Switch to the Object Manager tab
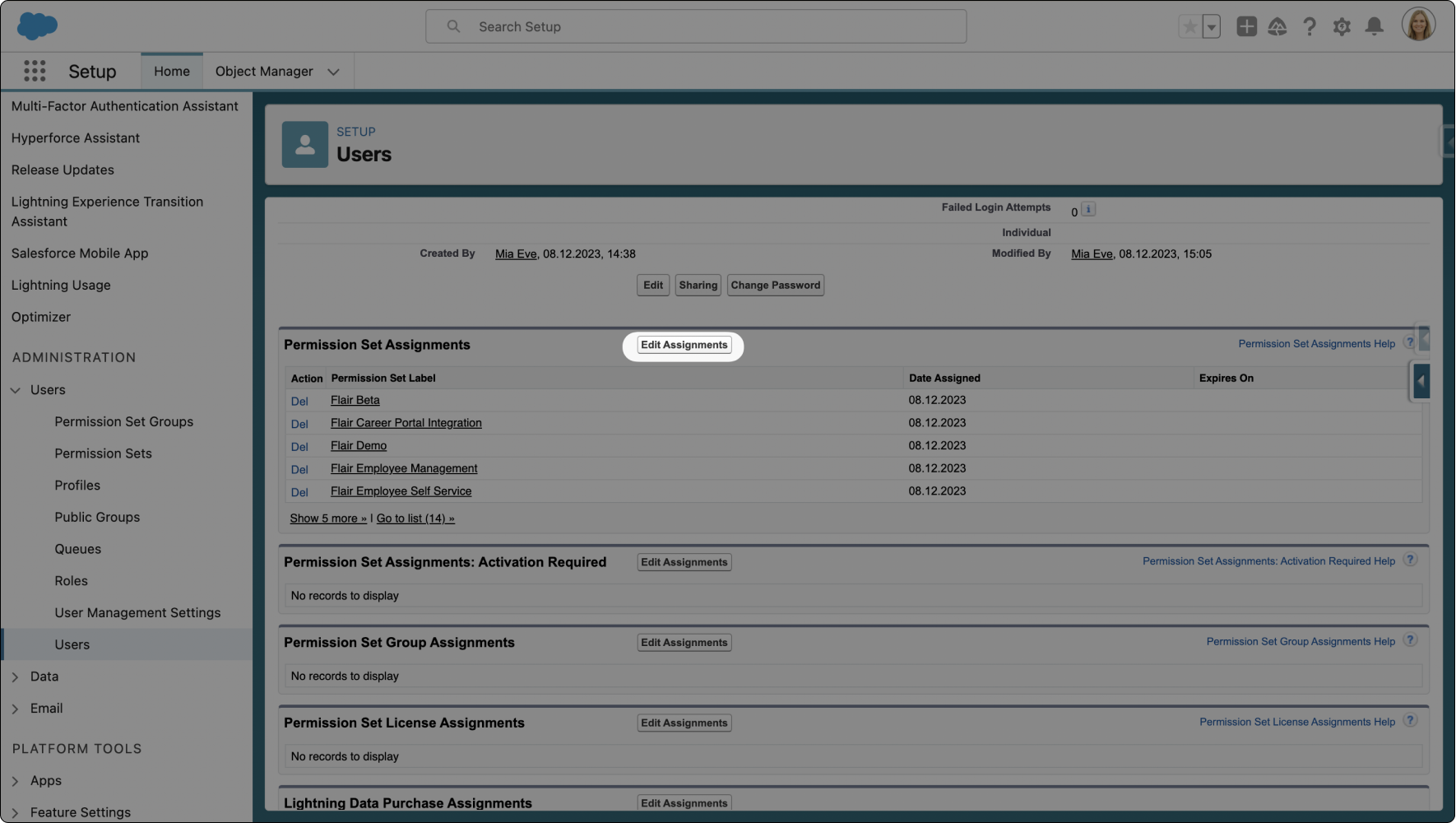This screenshot has height=823, width=1456. [265, 71]
